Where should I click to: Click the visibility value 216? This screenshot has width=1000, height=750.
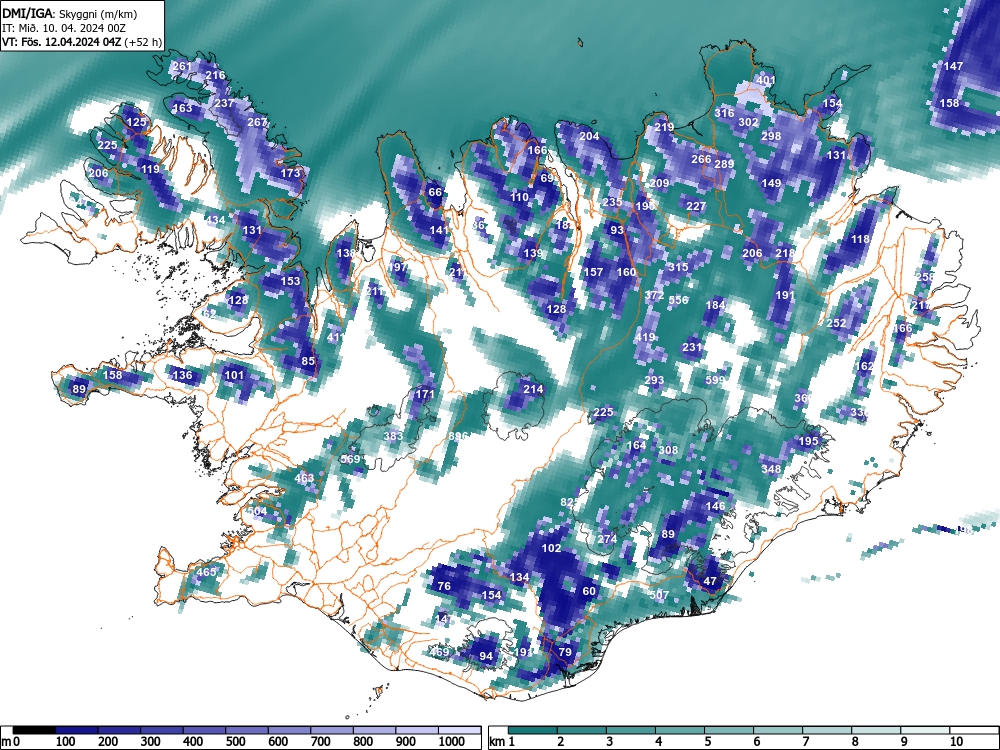216,75
